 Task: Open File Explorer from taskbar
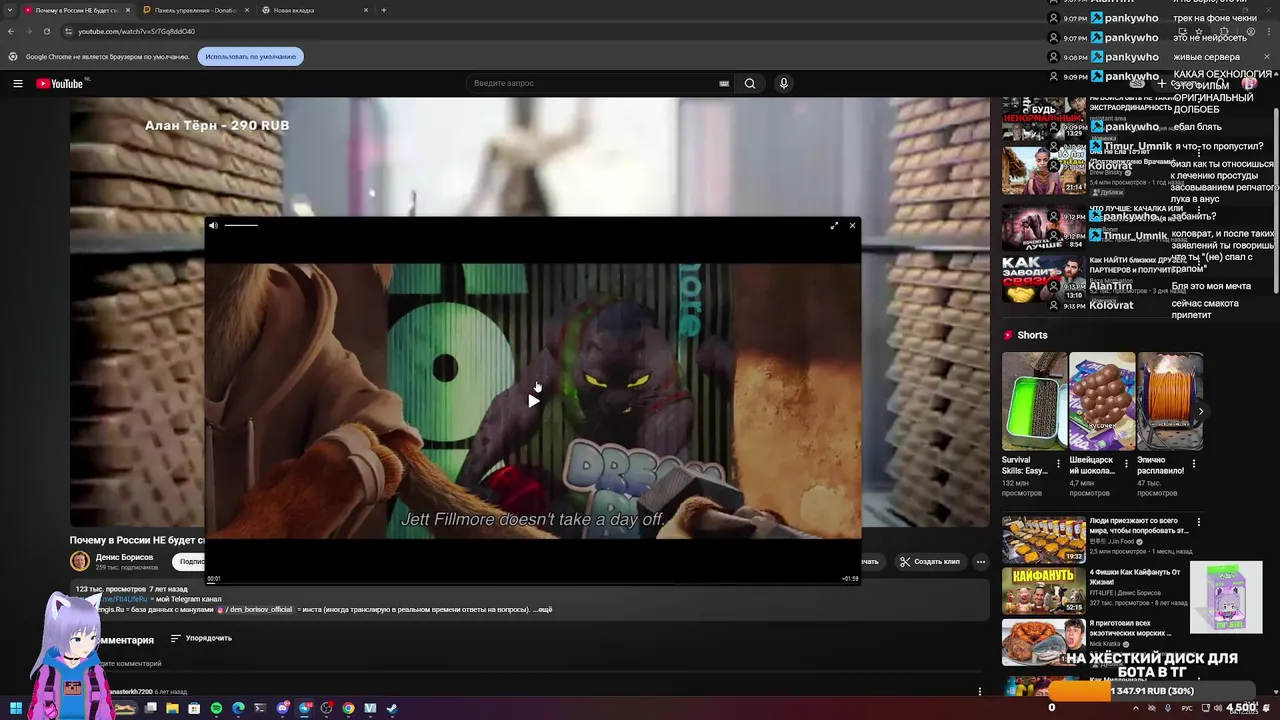[172, 708]
